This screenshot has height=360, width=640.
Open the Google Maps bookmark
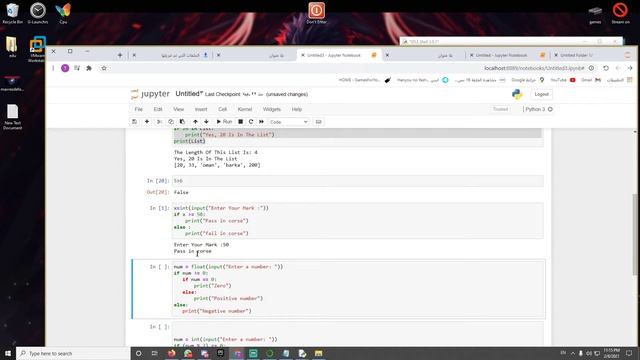coord(528,80)
